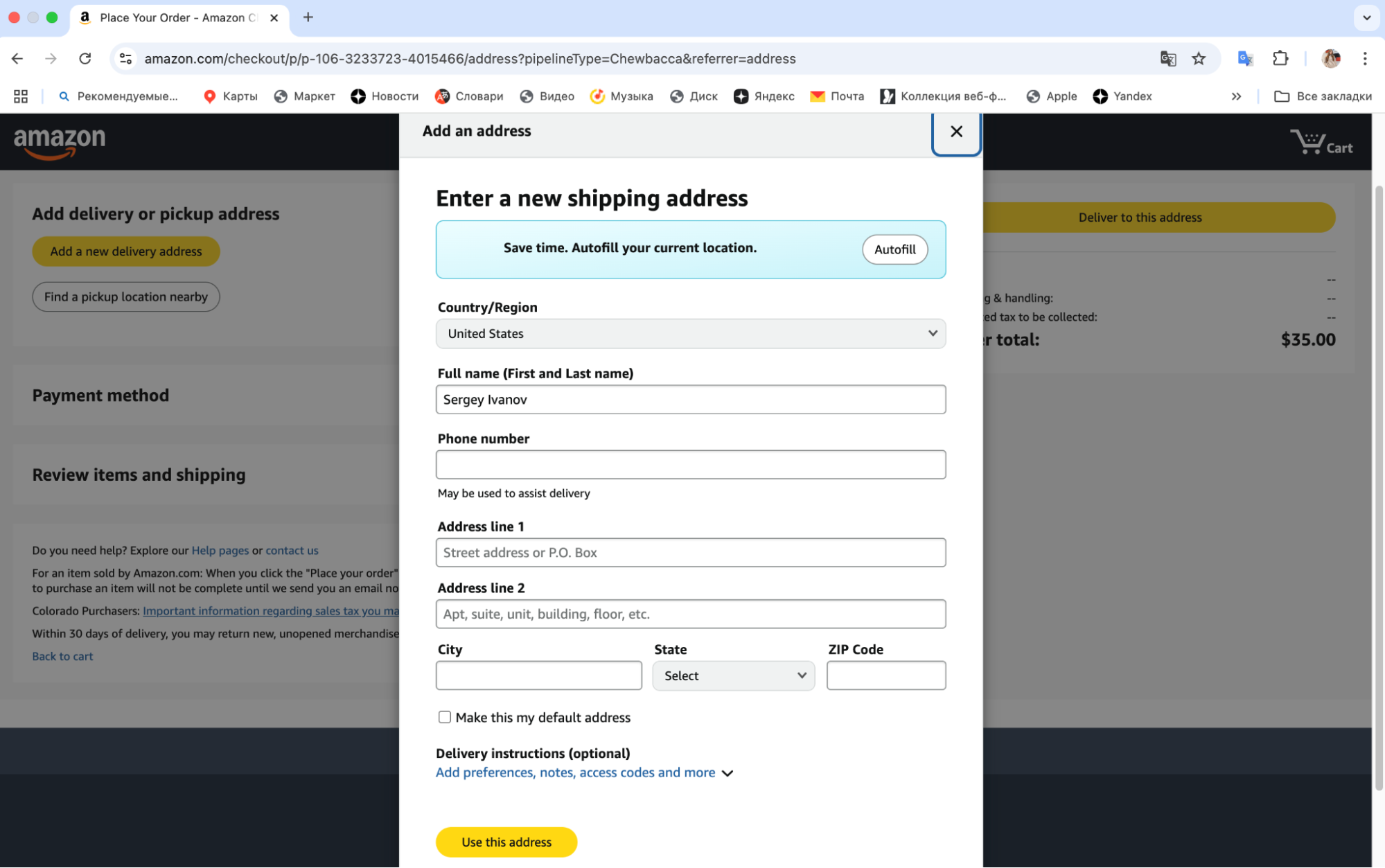
Task: Close the Add an address dialog
Action: 956,132
